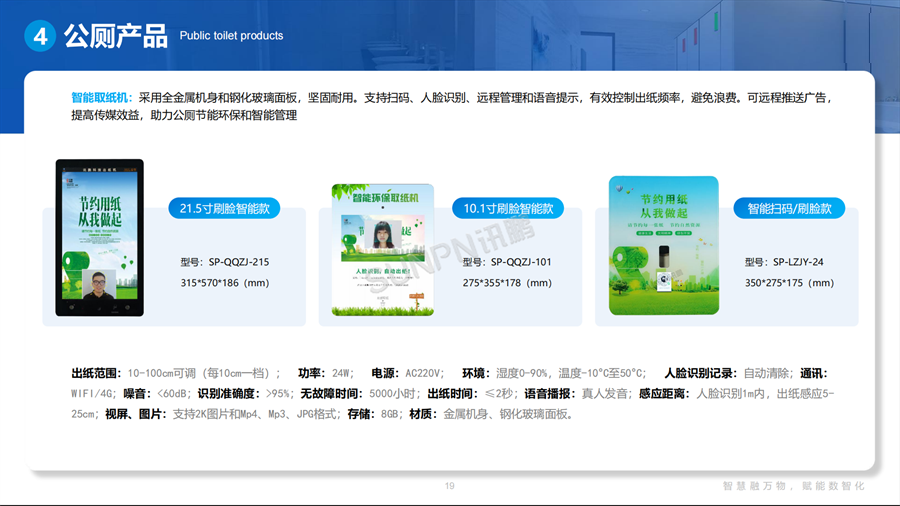Viewport: 900px width, 506px height.
Task: Open the 21.5 inch black dispenser image
Action: tap(99, 238)
